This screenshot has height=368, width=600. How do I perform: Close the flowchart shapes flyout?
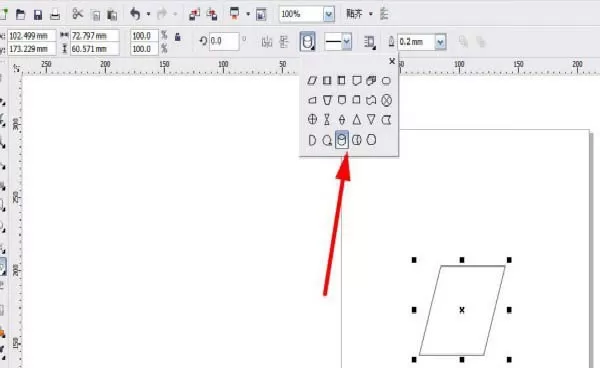[x=392, y=61]
